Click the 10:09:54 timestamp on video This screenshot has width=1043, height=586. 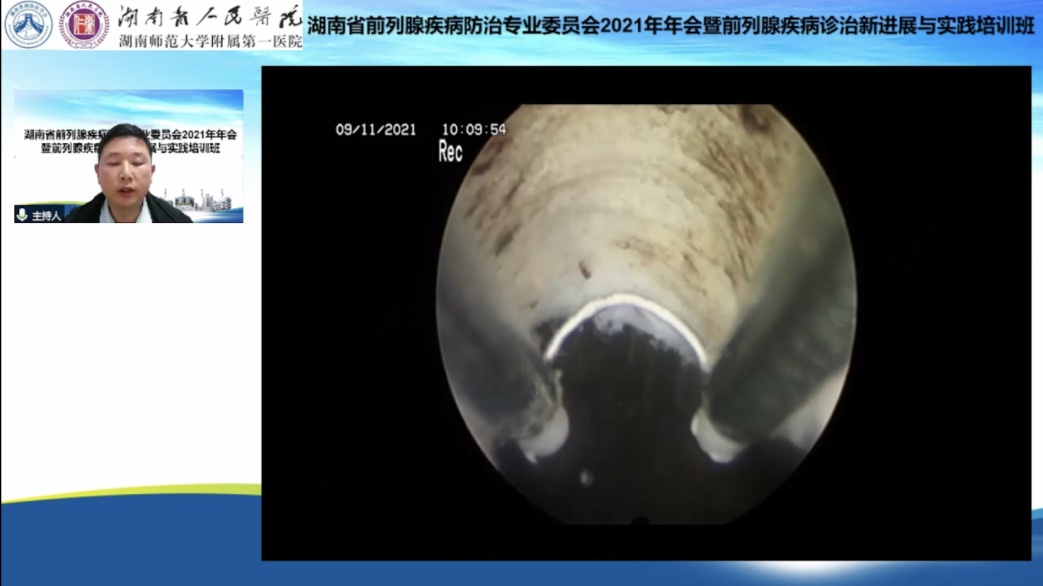pyautogui.click(x=474, y=130)
